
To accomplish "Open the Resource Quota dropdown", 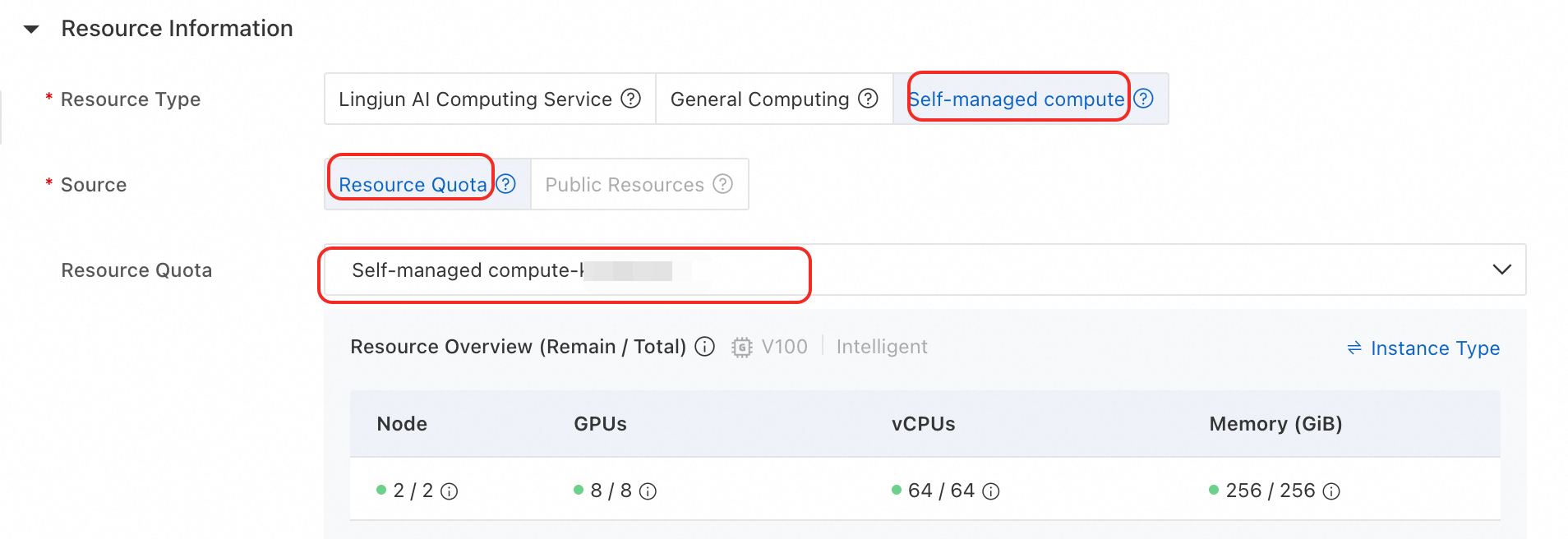I will (740, 269).
